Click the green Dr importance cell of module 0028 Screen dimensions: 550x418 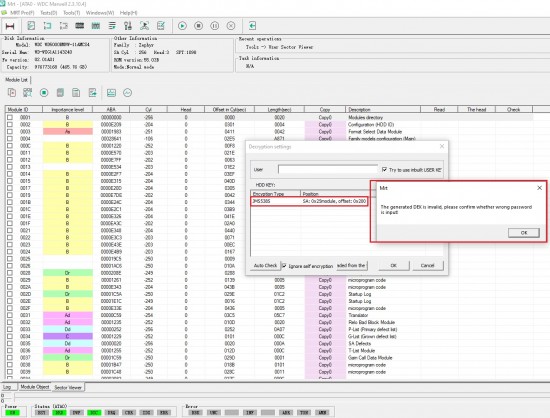(x=68, y=273)
